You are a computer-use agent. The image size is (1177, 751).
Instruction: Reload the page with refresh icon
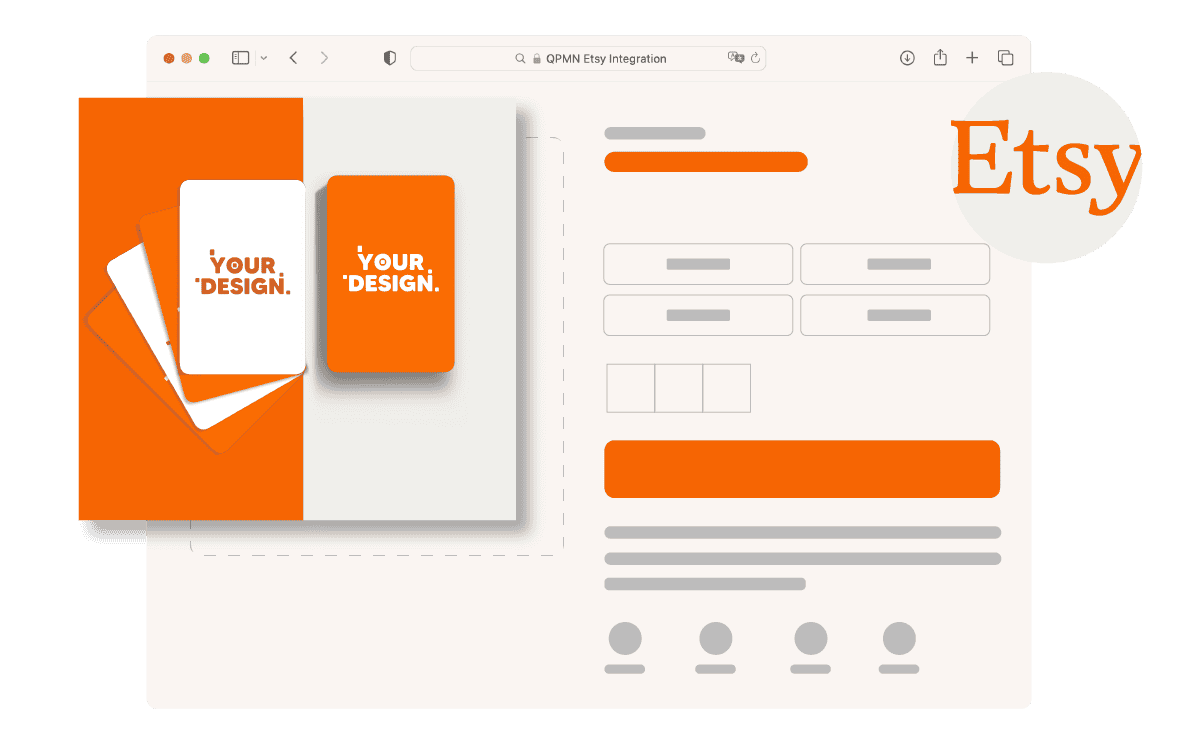click(x=756, y=58)
